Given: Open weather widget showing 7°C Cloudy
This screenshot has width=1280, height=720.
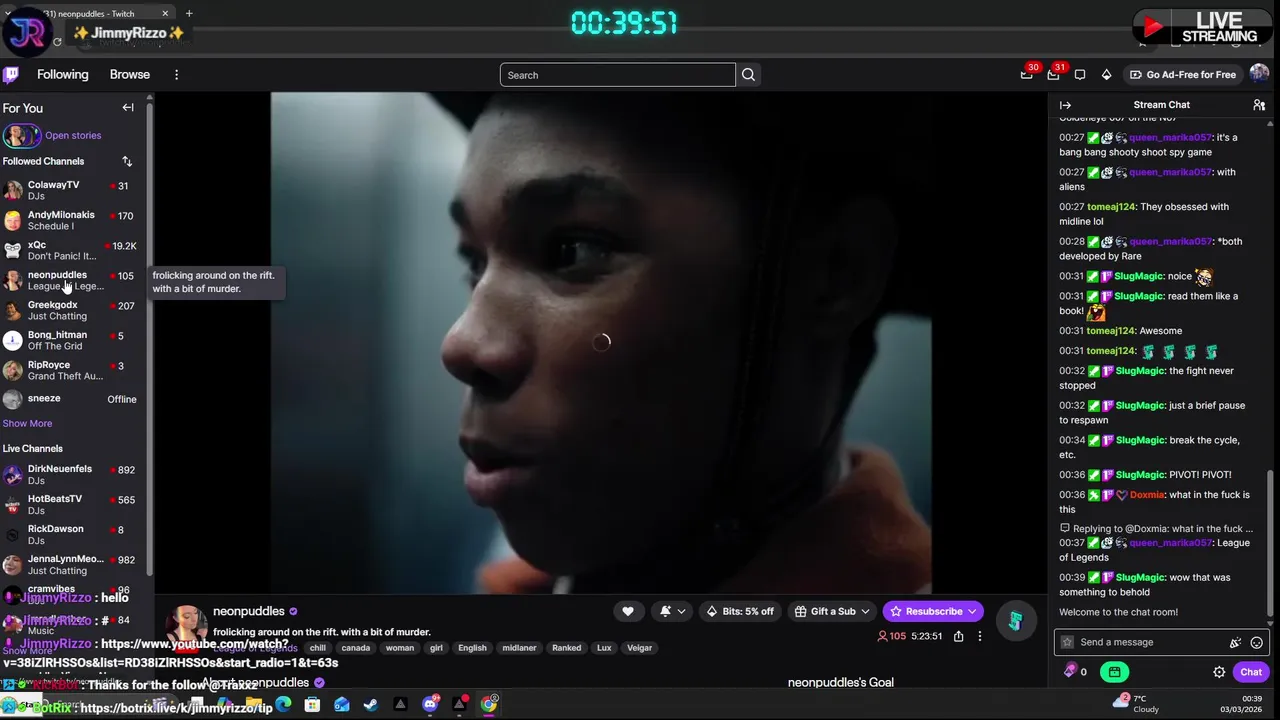Looking at the screenshot, I should [x=1138, y=704].
